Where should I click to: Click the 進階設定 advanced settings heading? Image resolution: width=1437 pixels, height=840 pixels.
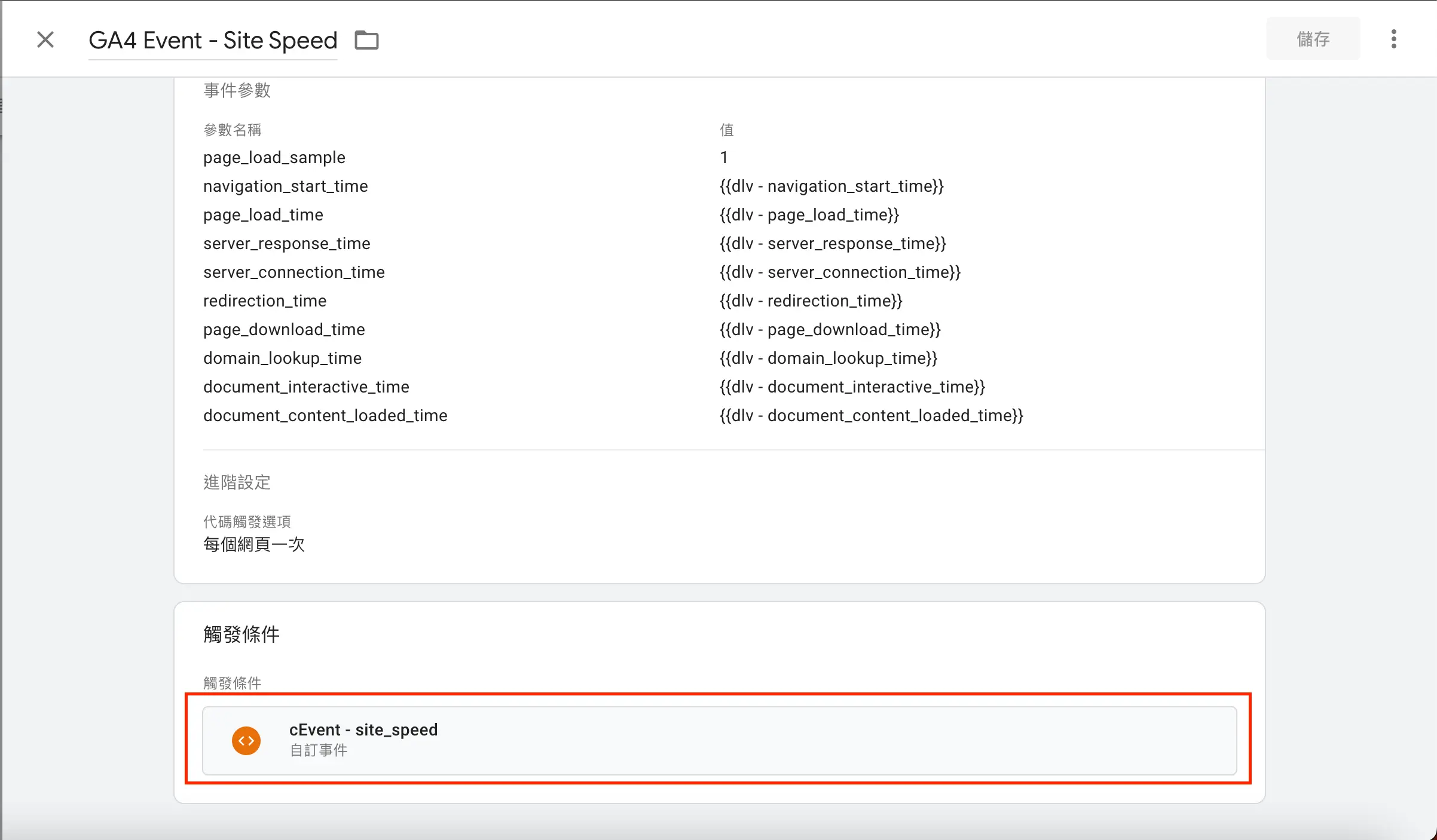point(237,482)
